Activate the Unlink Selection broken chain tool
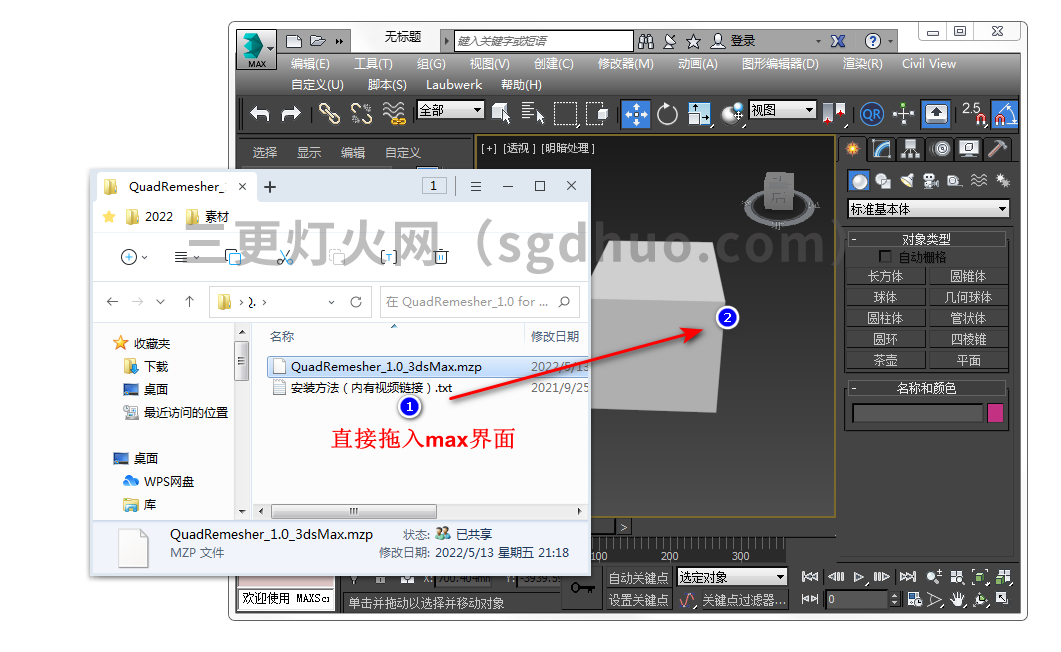This screenshot has height=652, width=1061. pyautogui.click(x=361, y=114)
